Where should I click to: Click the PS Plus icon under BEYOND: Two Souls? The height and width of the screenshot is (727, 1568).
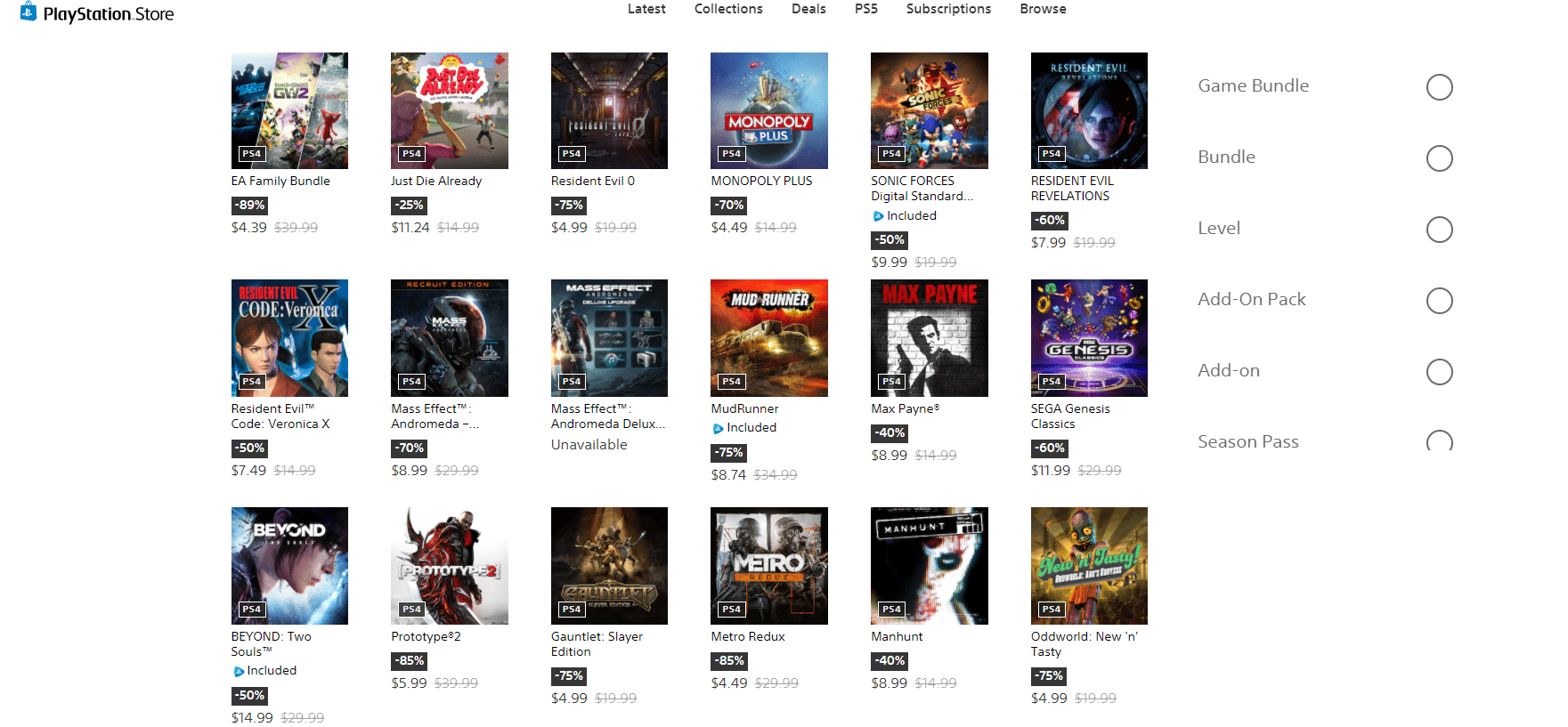[239, 672]
